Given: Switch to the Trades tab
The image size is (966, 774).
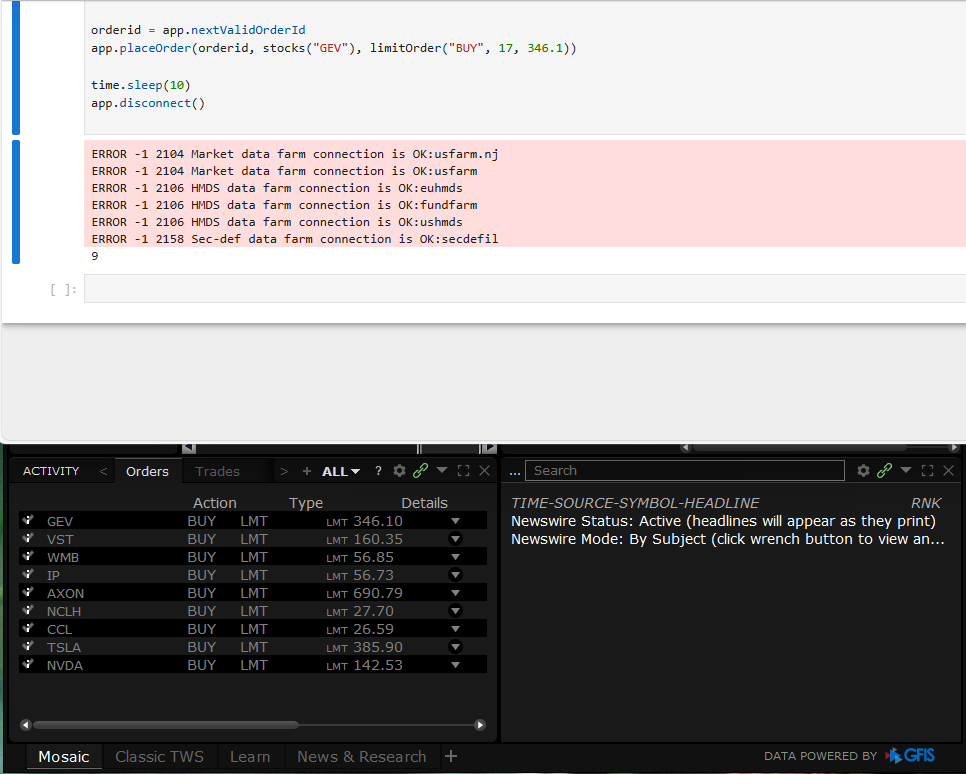Looking at the screenshot, I should point(217,471).
